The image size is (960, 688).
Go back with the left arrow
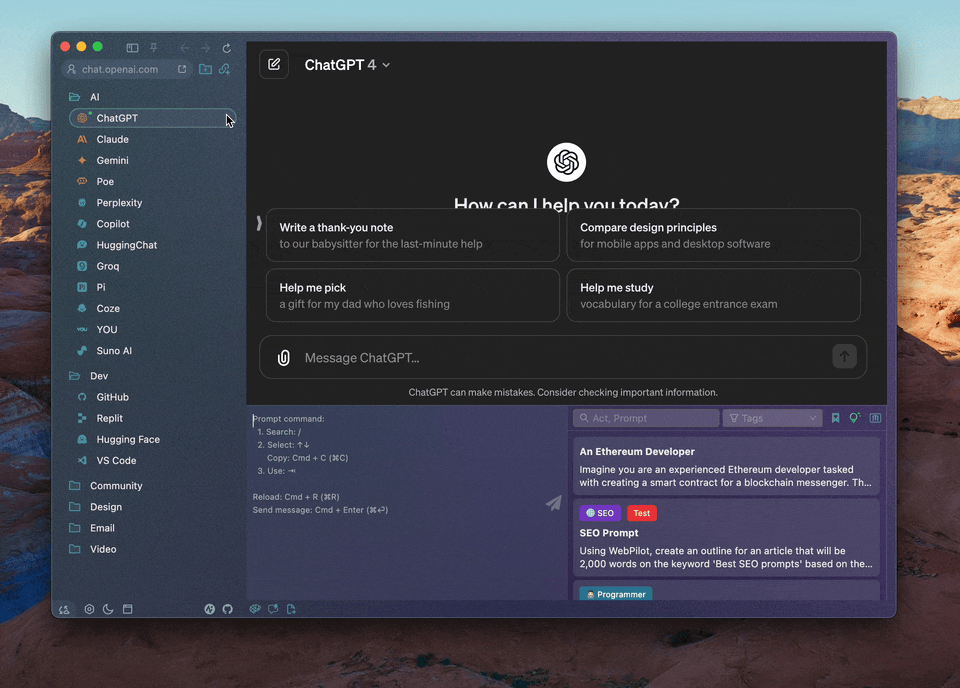coord(185,48)
